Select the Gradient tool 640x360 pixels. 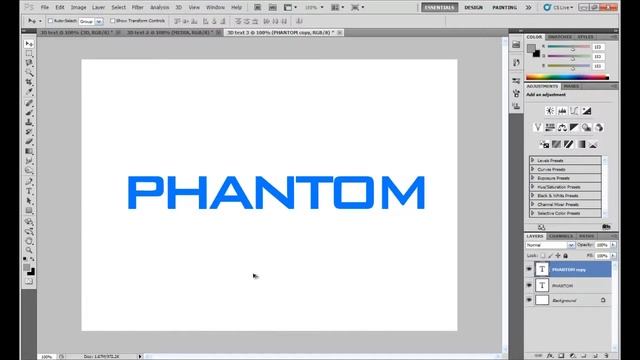pos(29,151)
